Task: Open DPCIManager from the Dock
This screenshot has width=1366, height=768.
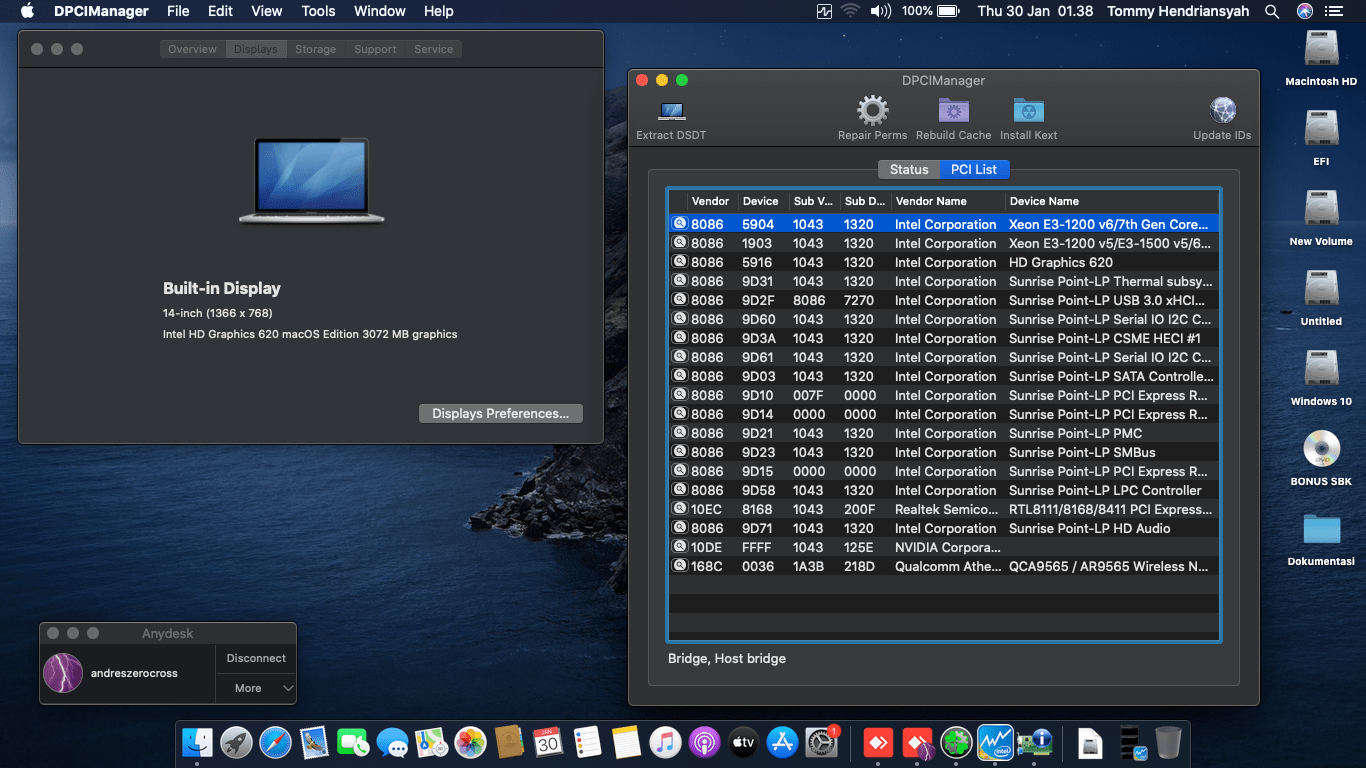Action: (x=1036, y=742)
